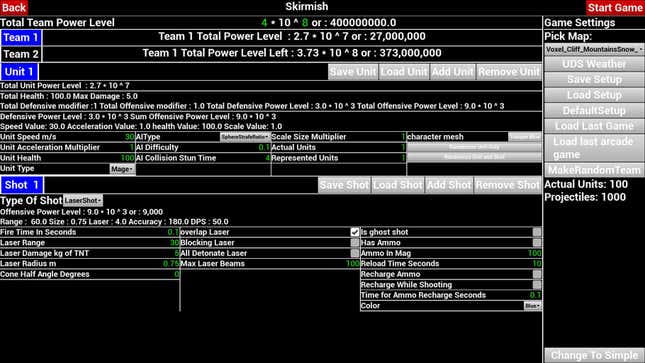The width and height of the screenshot is (645, 363).
Task: Tick the Has Ammo checkbox
Action: [537, 243]
